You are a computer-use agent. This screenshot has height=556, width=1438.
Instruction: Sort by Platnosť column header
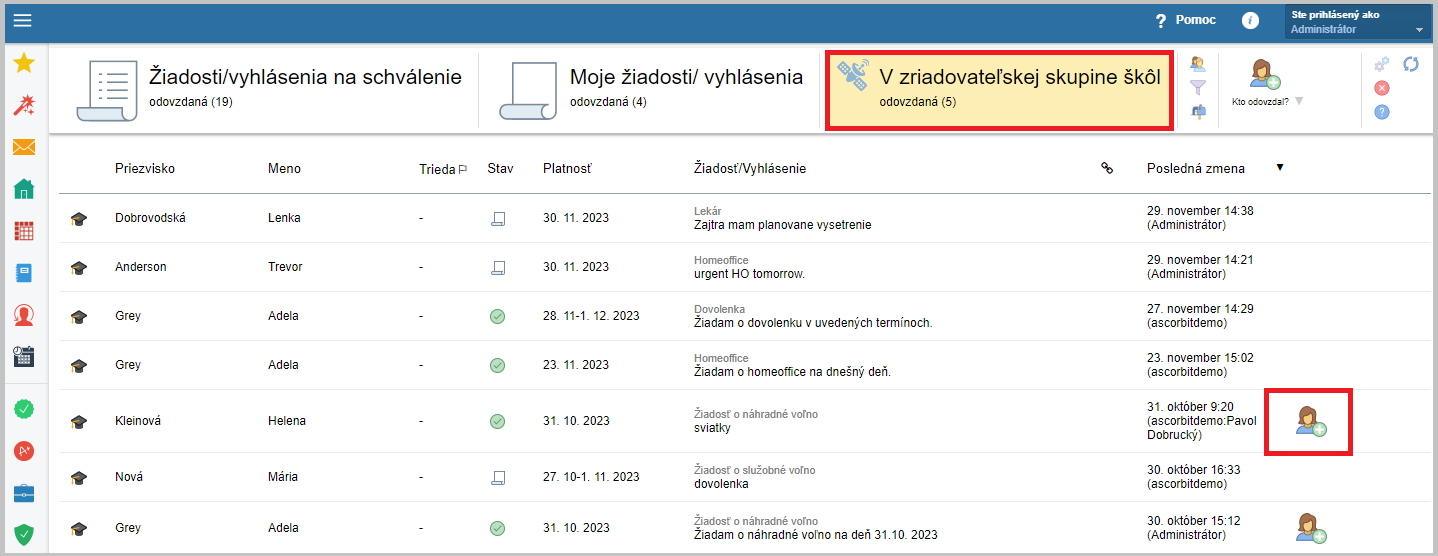coord(567,168)
